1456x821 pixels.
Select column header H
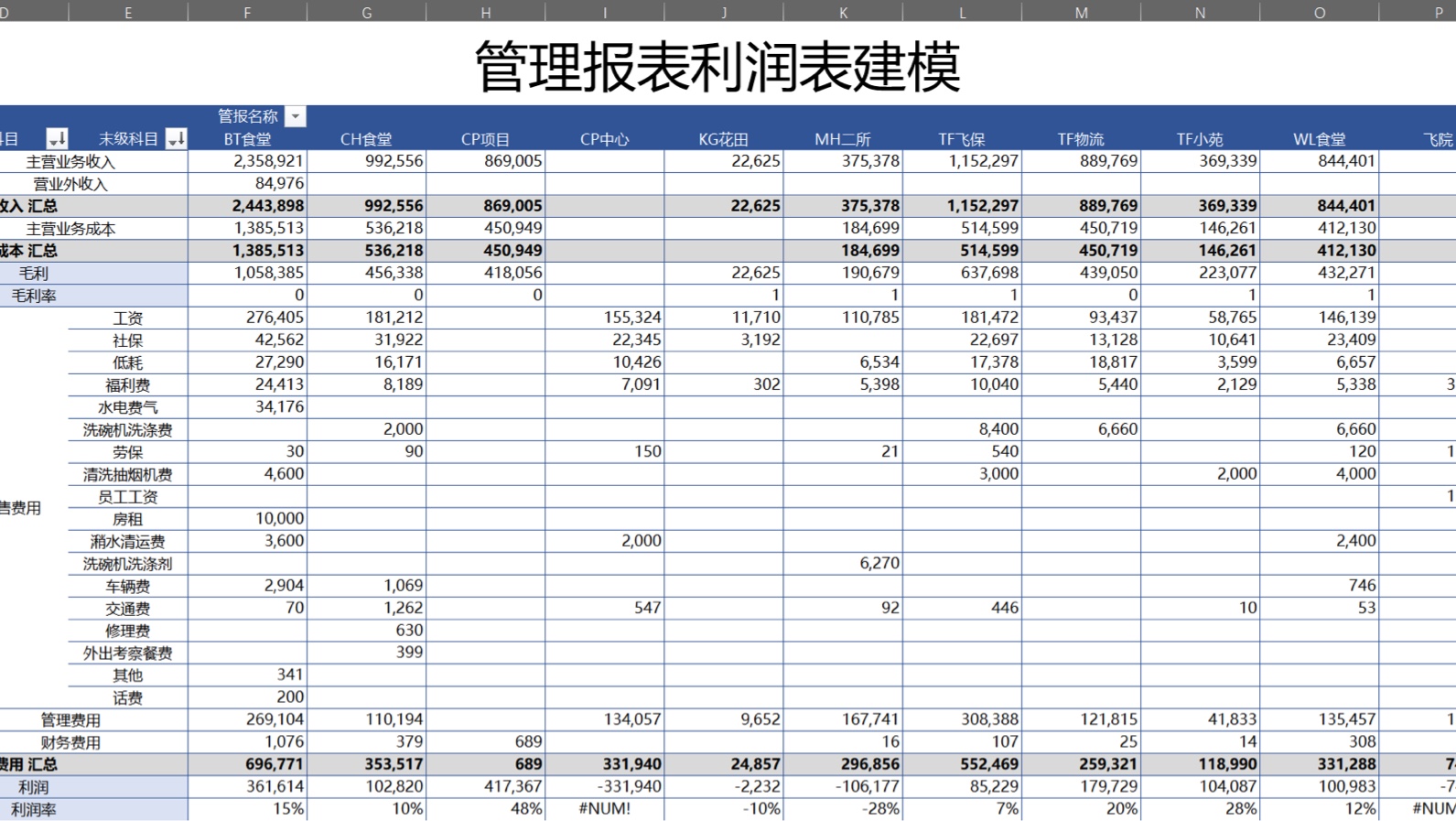pos(486,12)
